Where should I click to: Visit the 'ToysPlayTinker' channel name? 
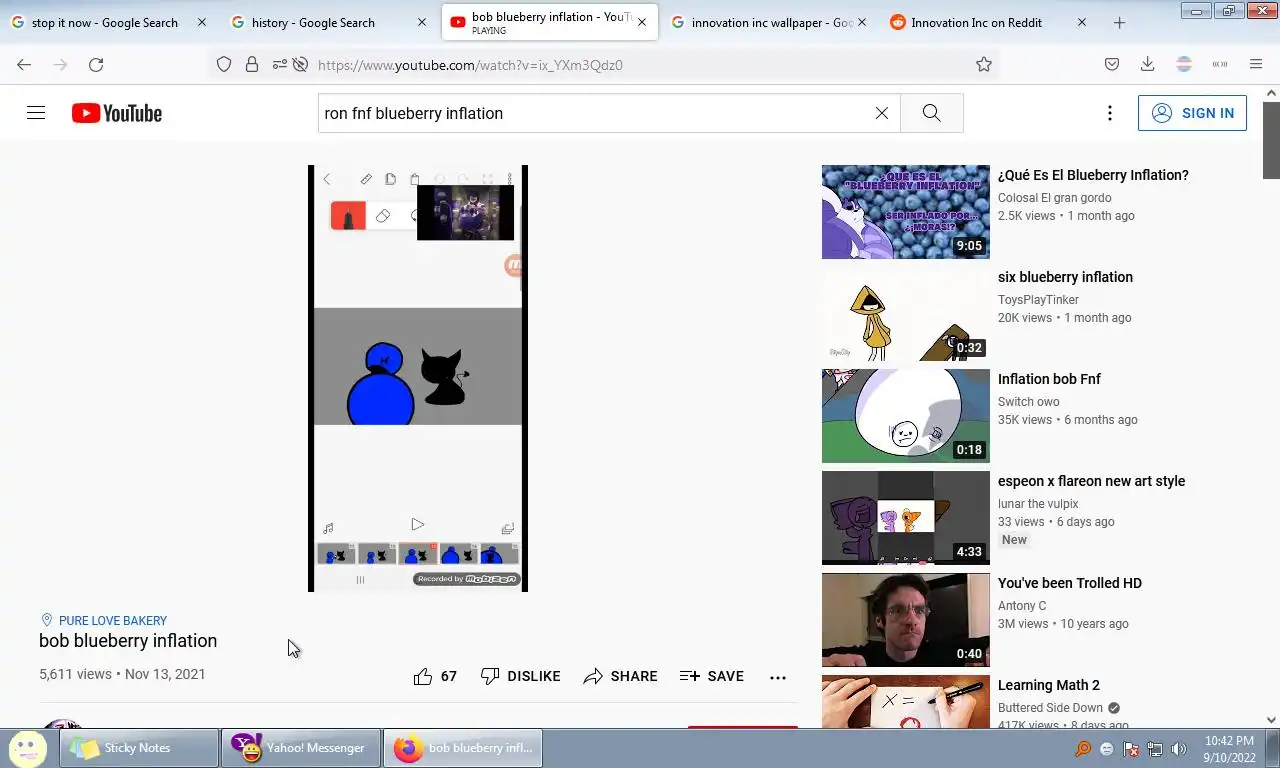click(x=1038, y=299)
